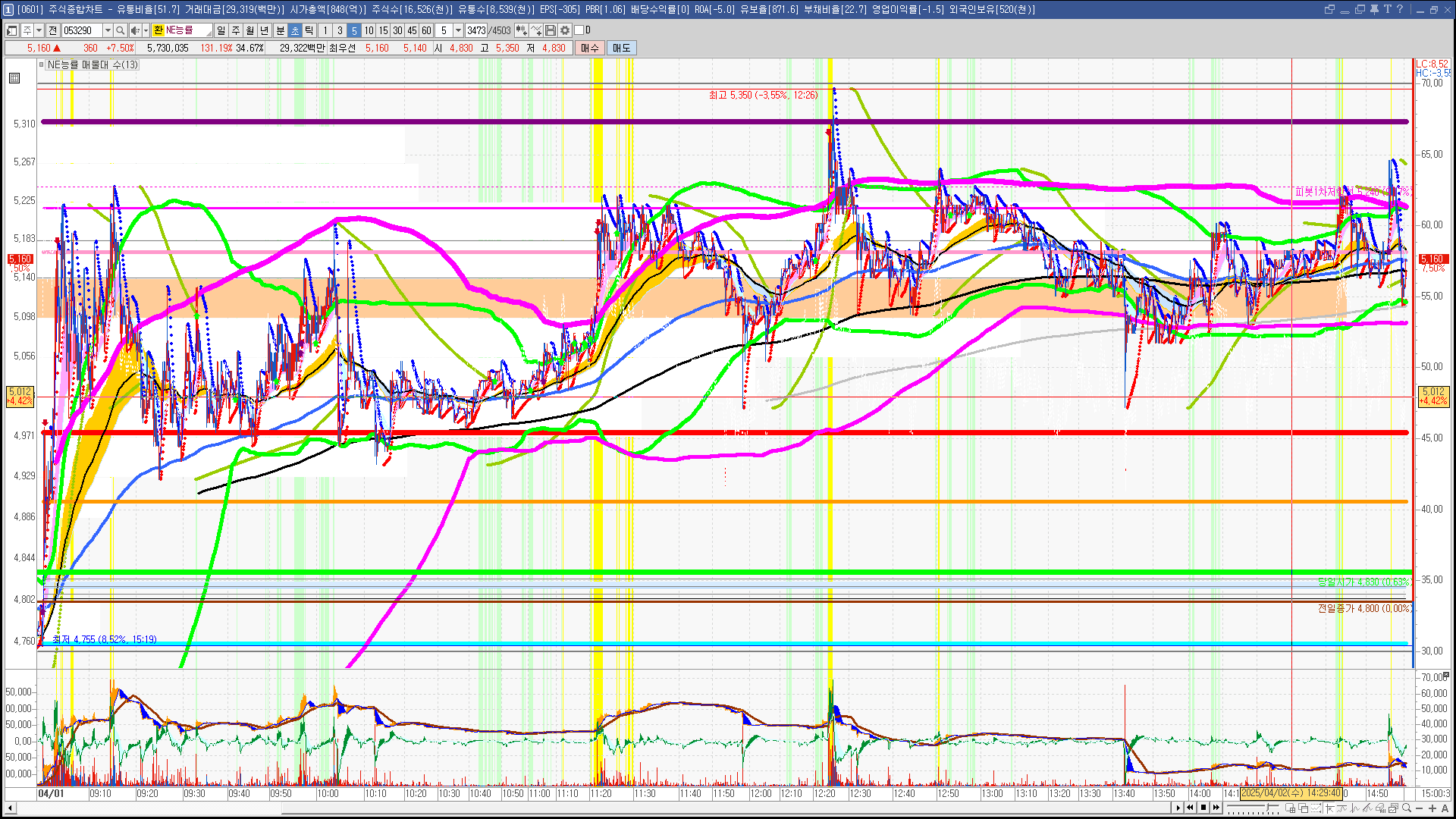Click the stock search magnifier icon
1456x819 pixels.
[x=121, y=30]
